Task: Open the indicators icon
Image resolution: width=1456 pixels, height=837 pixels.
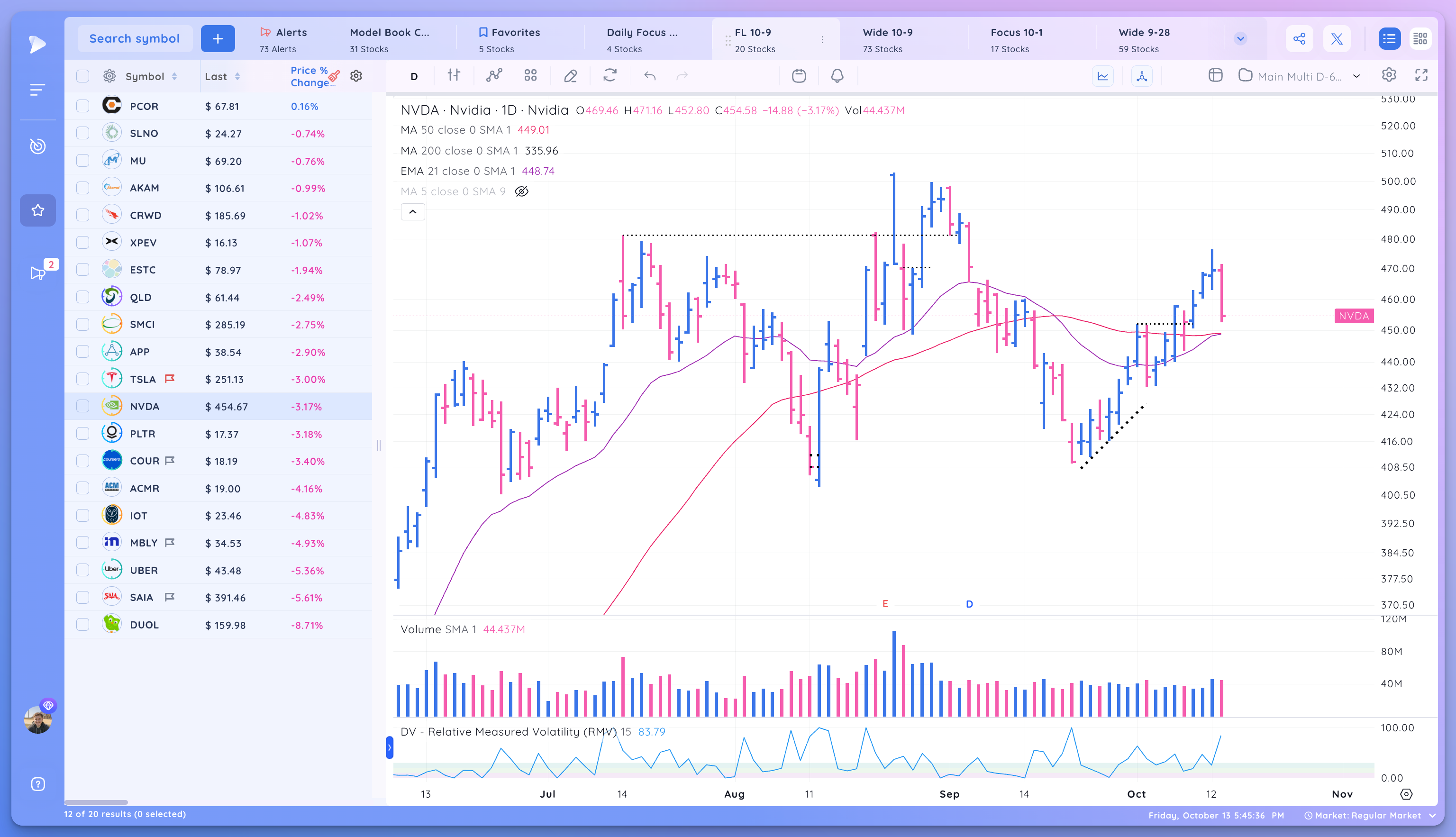Action: click(x=494, y=75)
